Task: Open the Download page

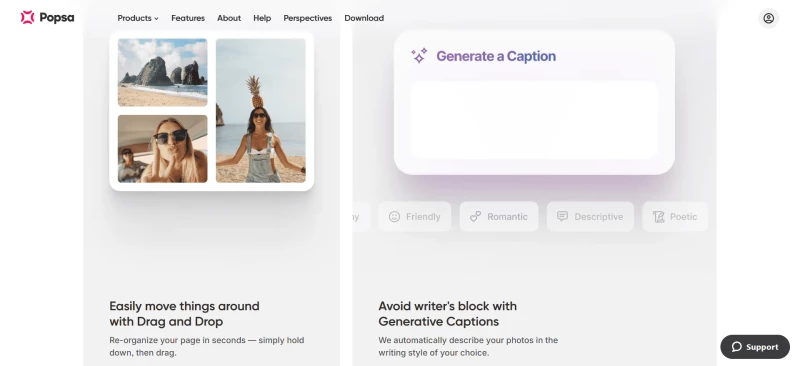Action: tap(364, 18)
